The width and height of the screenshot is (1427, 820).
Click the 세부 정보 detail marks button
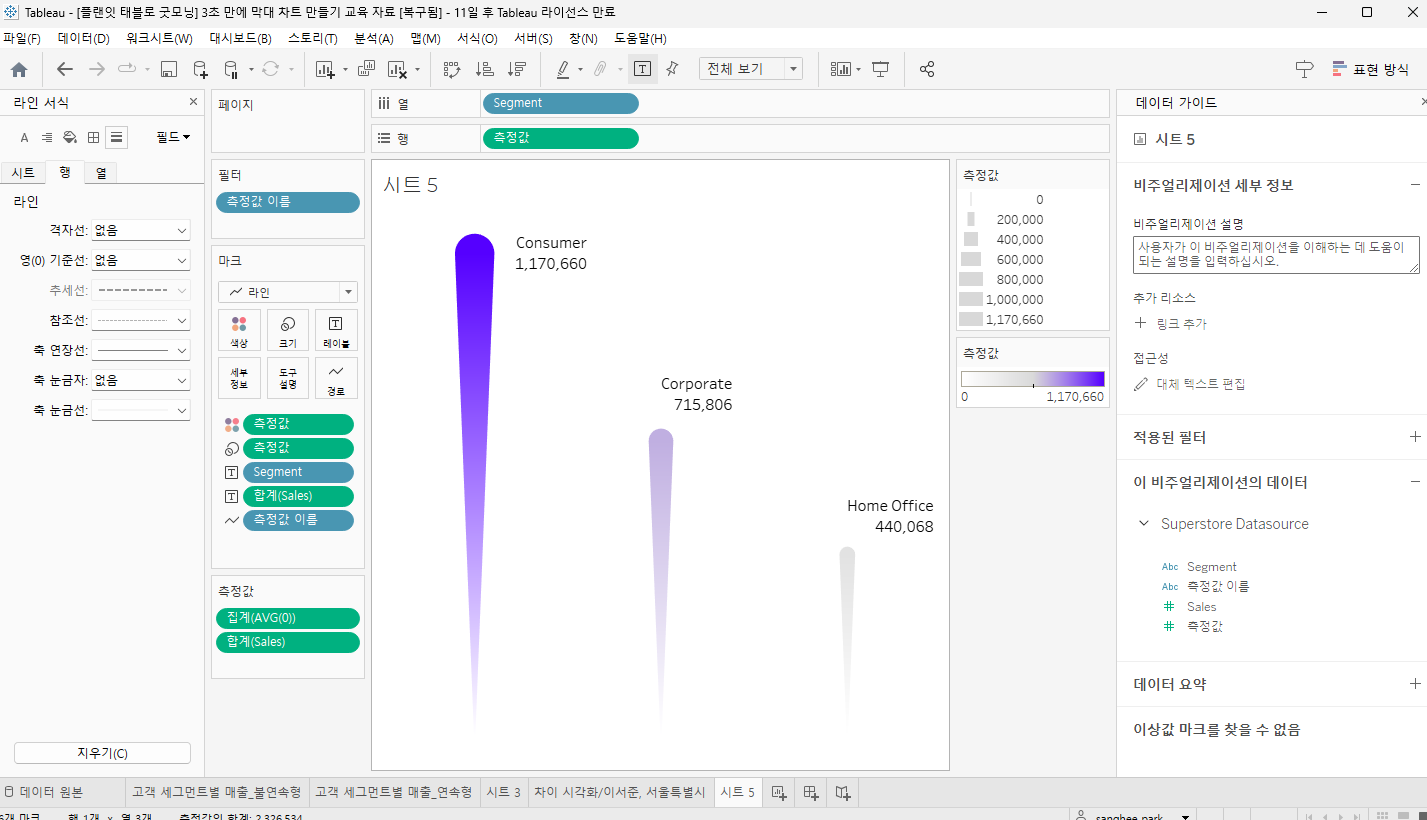tap(239, 378)
